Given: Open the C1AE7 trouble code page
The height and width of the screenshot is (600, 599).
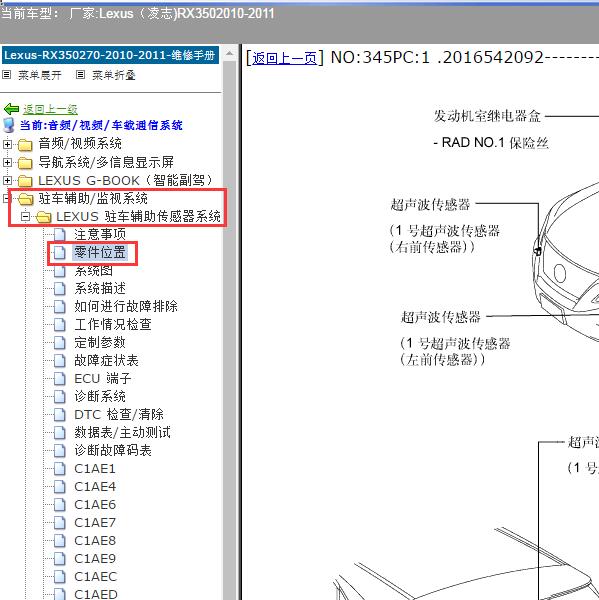Looking at the screenshot, I should (95, 523).
